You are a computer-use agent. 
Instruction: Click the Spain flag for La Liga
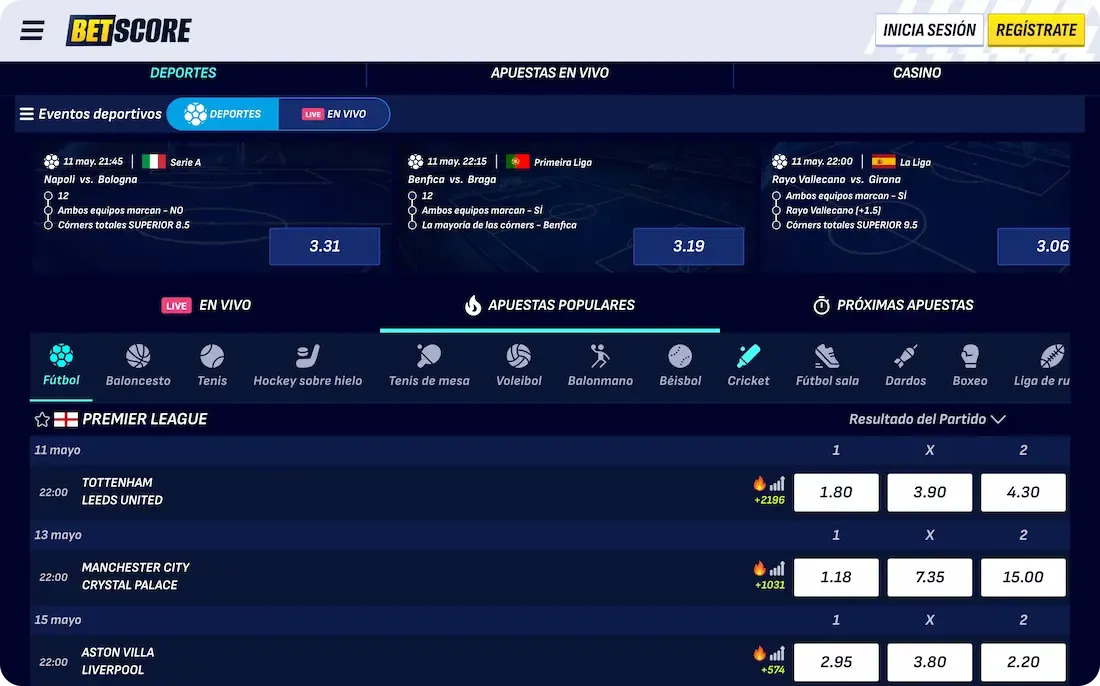click(x=883, y=161)
